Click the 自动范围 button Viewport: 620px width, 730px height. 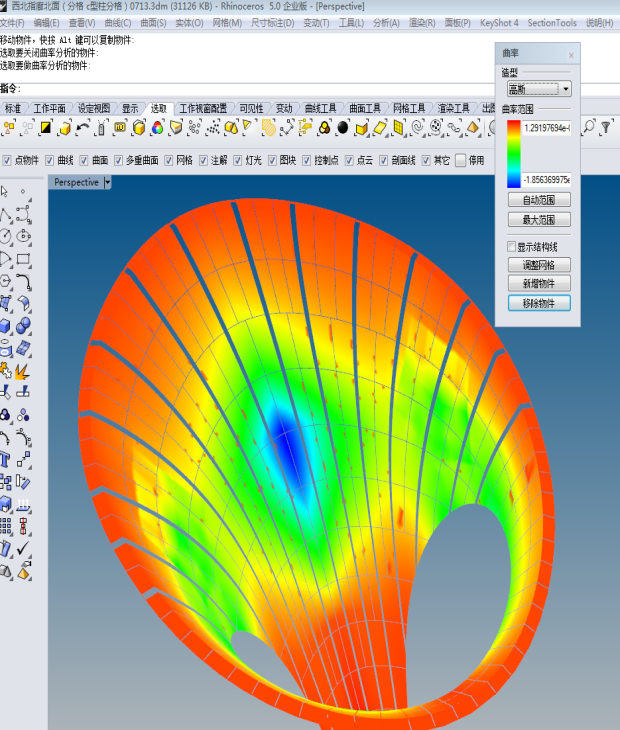click(538, 200)
